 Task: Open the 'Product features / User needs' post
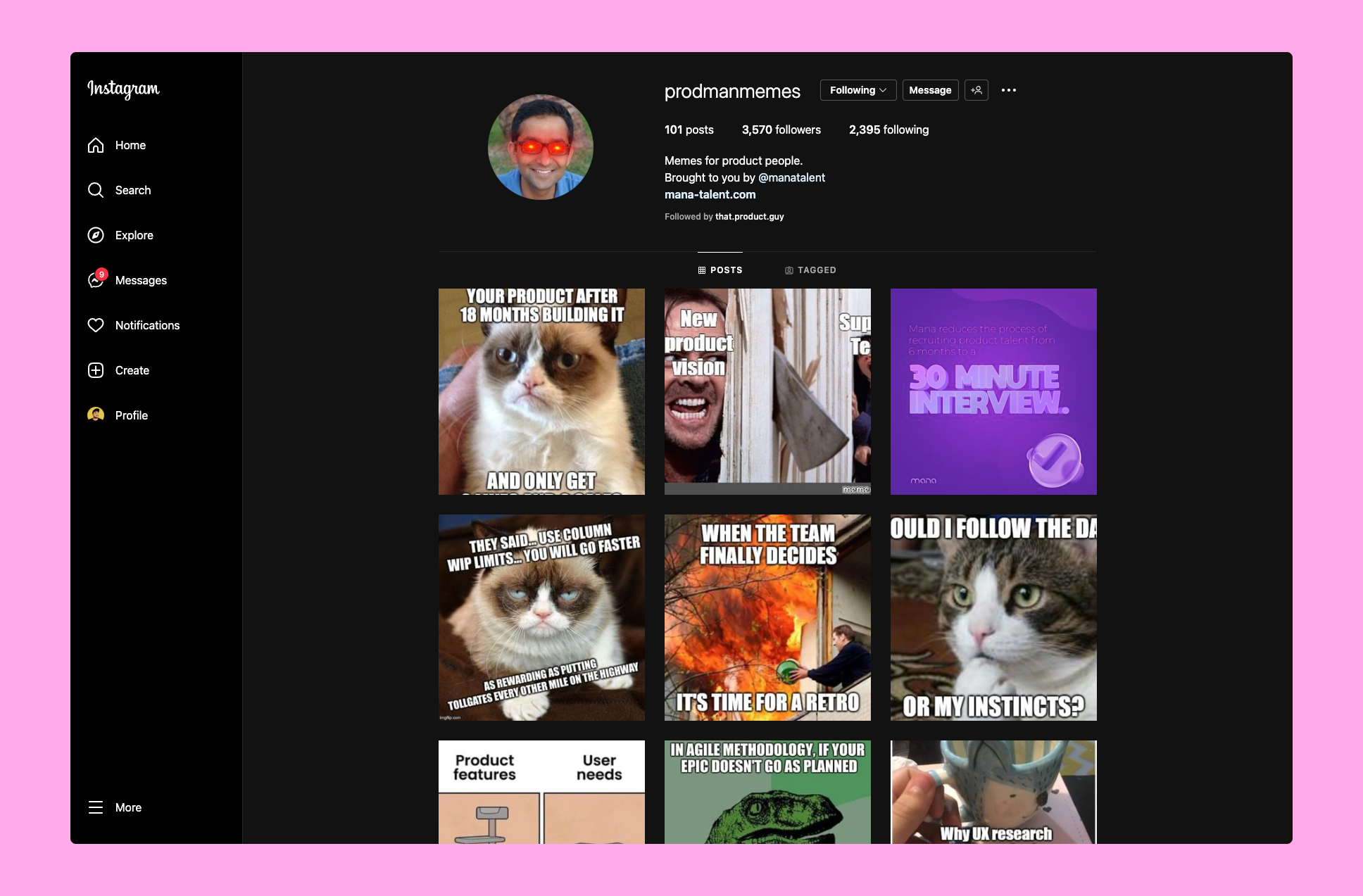coord(541,792)
